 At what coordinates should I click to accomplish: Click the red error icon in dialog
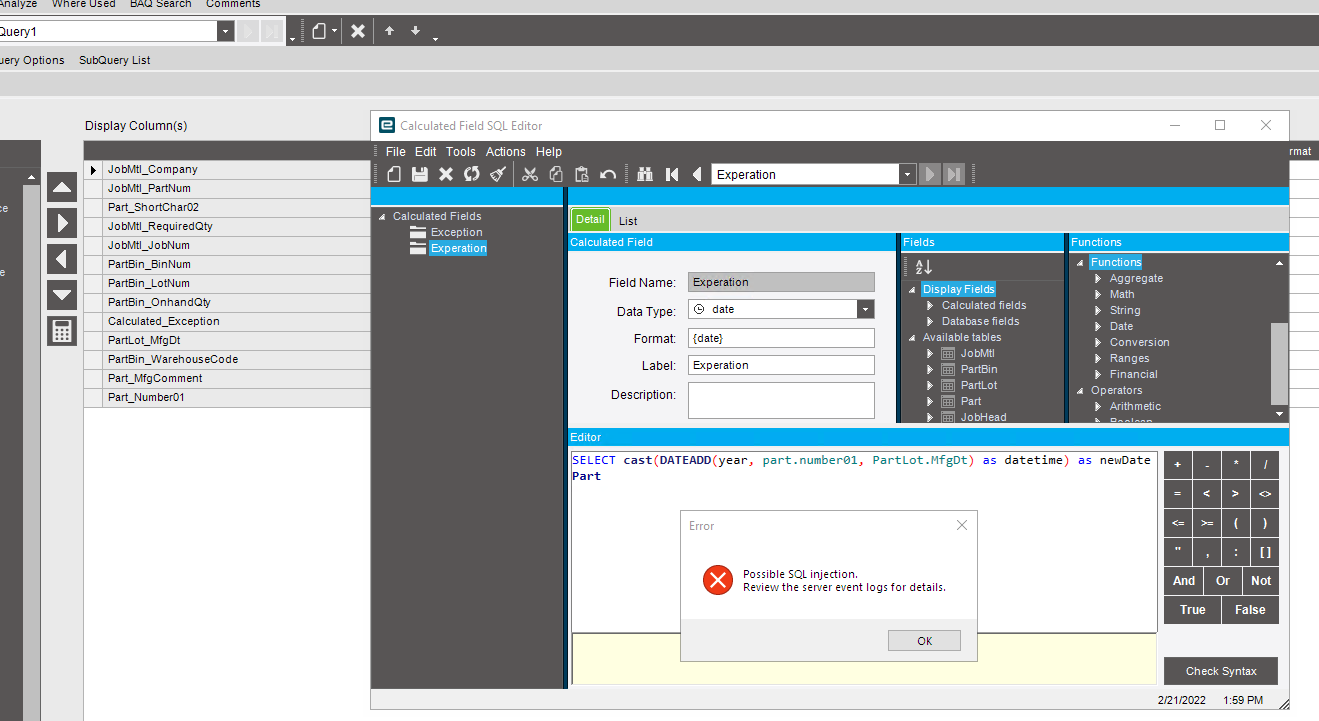tap(717, 580)
